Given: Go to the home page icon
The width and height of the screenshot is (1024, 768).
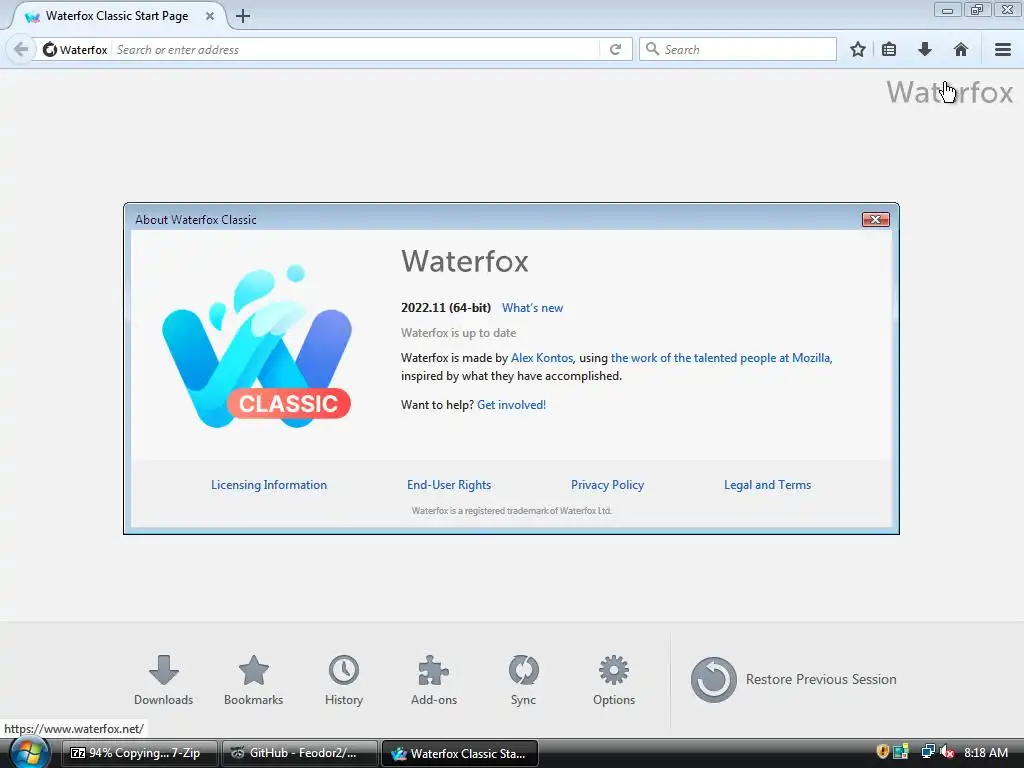Looking at the screenshot, I should pos(960,49).
